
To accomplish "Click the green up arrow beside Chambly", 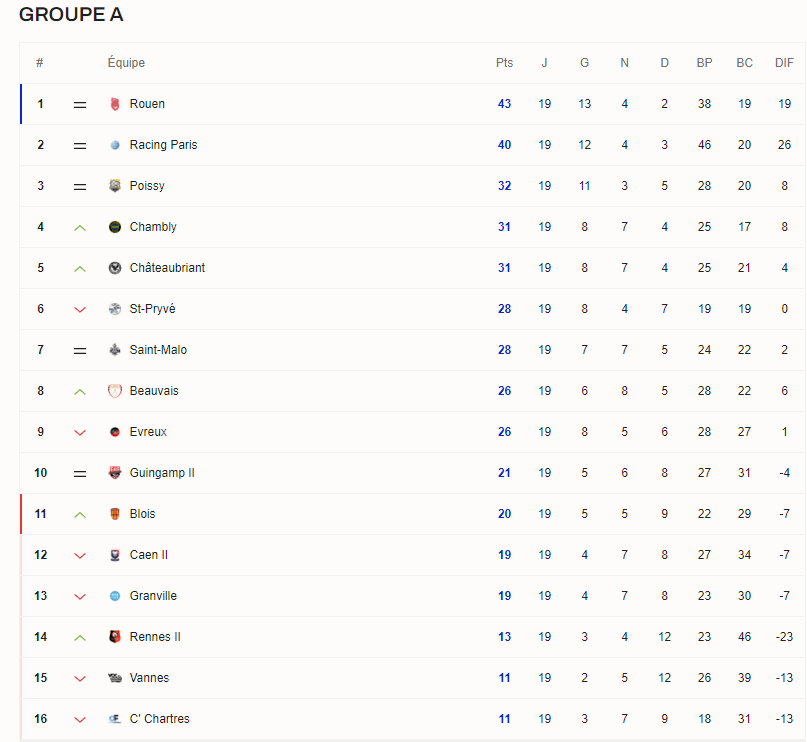I will coord(80,228).
